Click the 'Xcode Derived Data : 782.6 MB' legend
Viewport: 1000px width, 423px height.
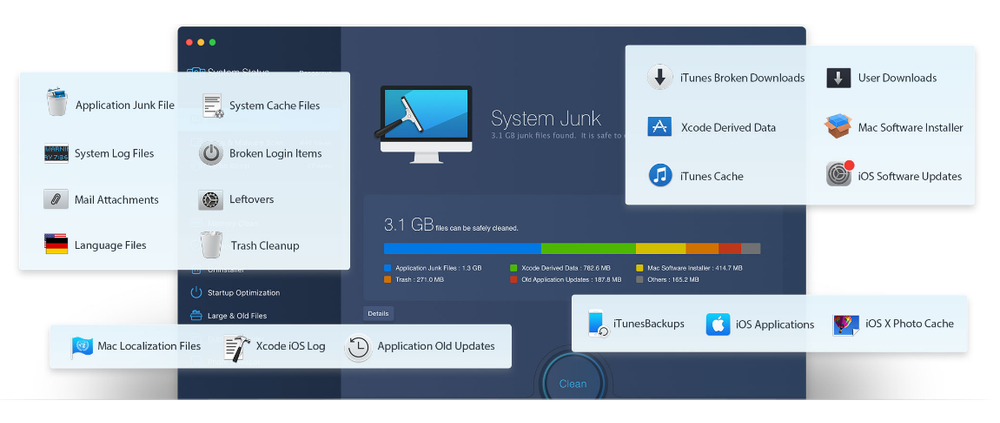(x=561, y=268)
